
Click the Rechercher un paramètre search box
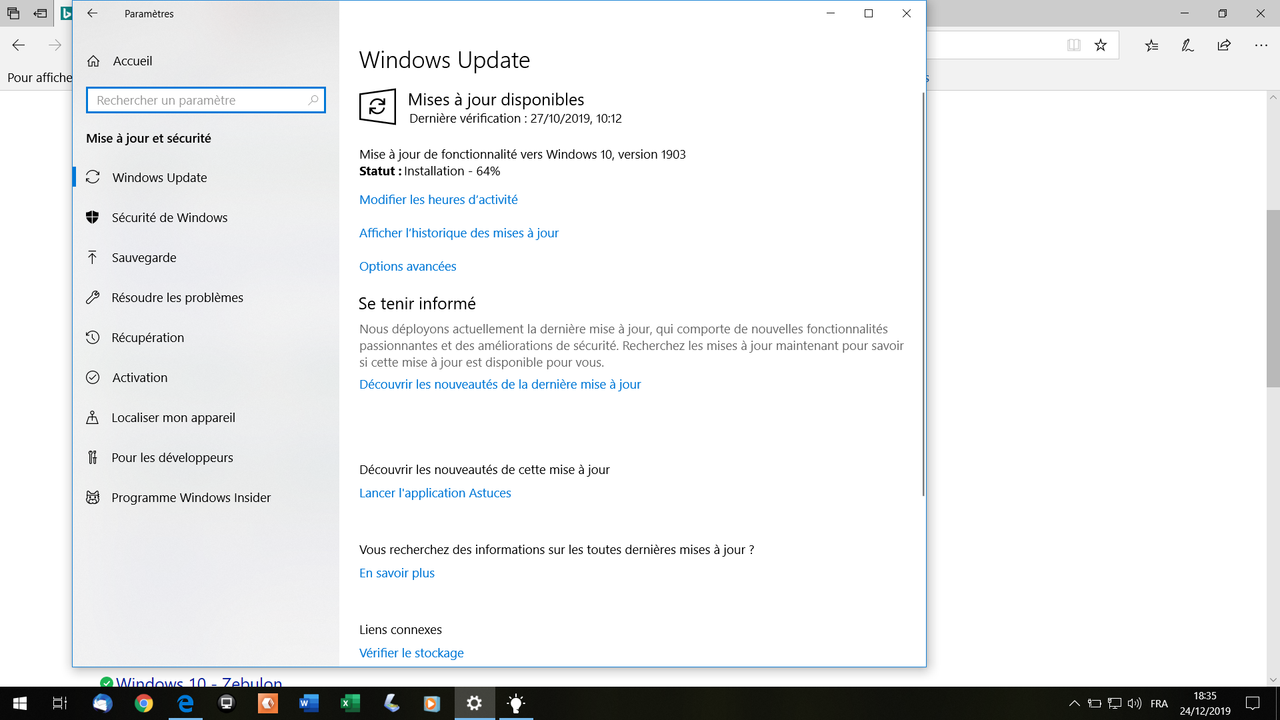tap(205, 100)
